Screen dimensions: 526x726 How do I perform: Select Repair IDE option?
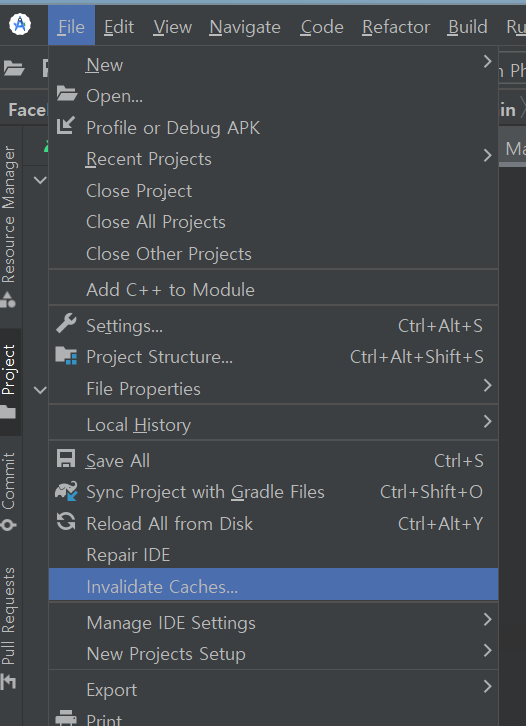(x=128, y=555)
